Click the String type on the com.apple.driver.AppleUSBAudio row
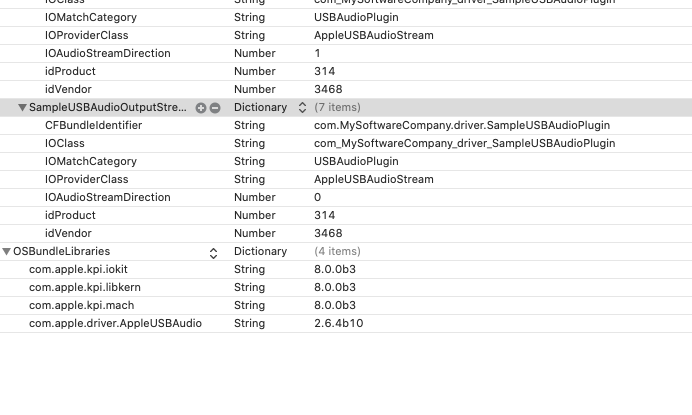The width and height of the screenshot is (692, 415). [x=249, y=324]
